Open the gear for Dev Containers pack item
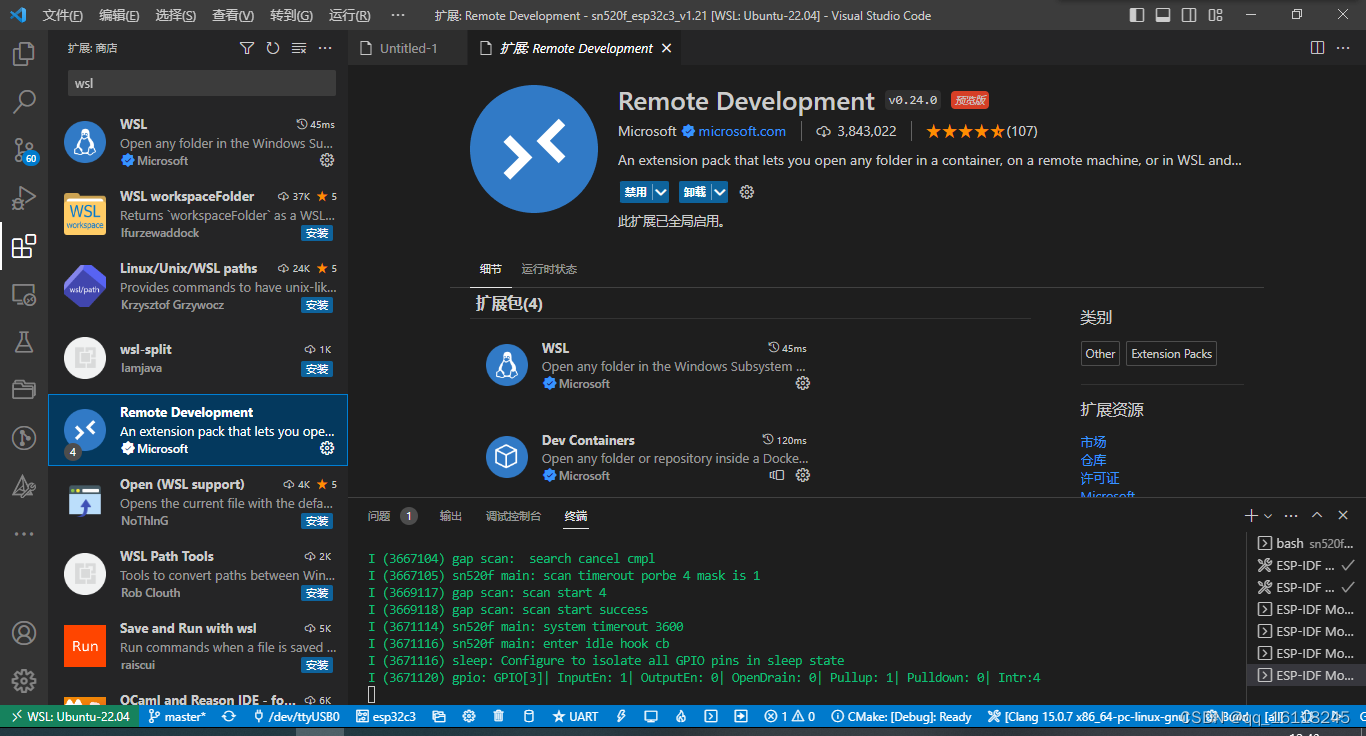Viewport: 1366px width, 736px height. coord(802,475)
